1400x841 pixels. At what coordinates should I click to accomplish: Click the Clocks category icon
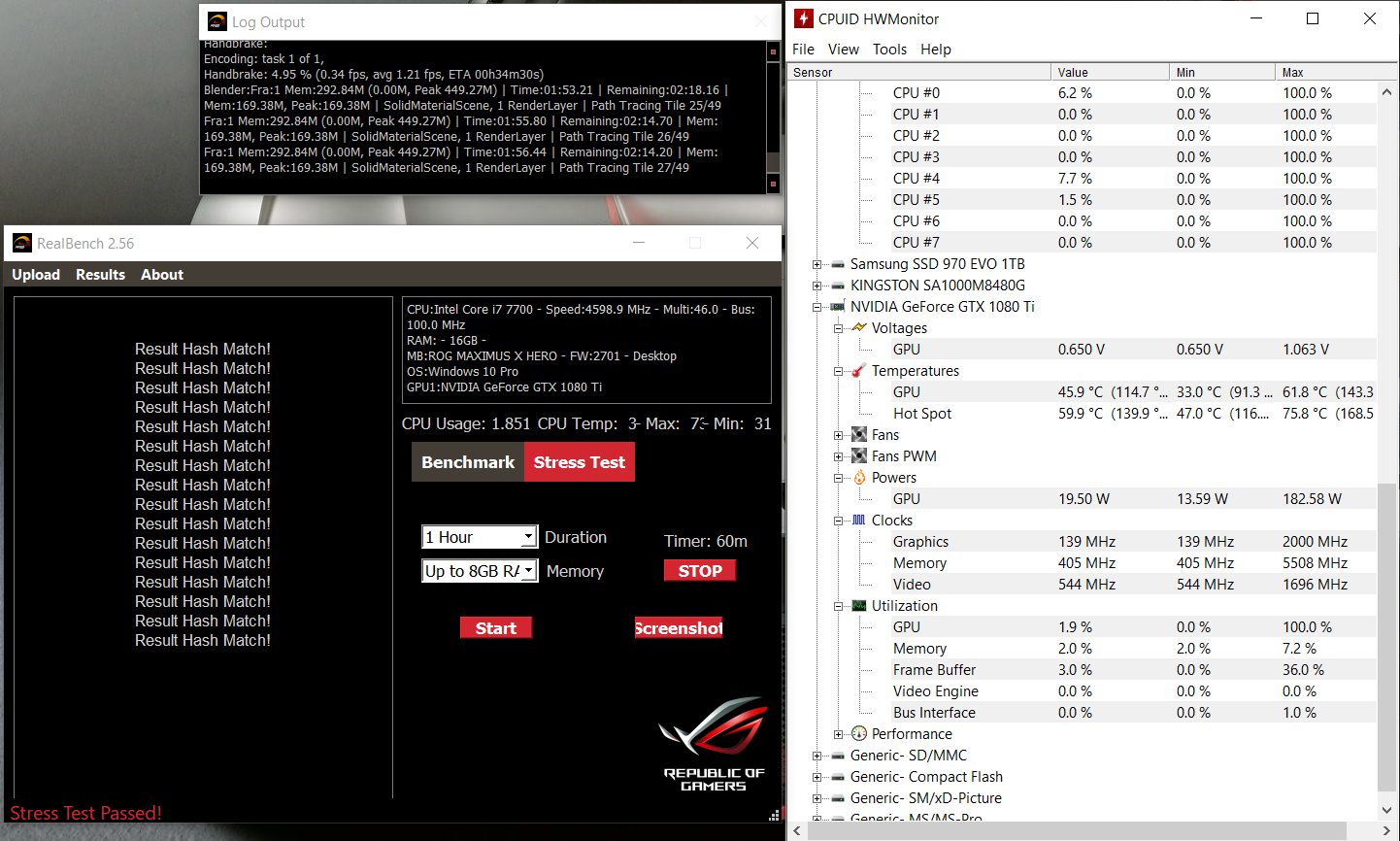pos(858,521)
